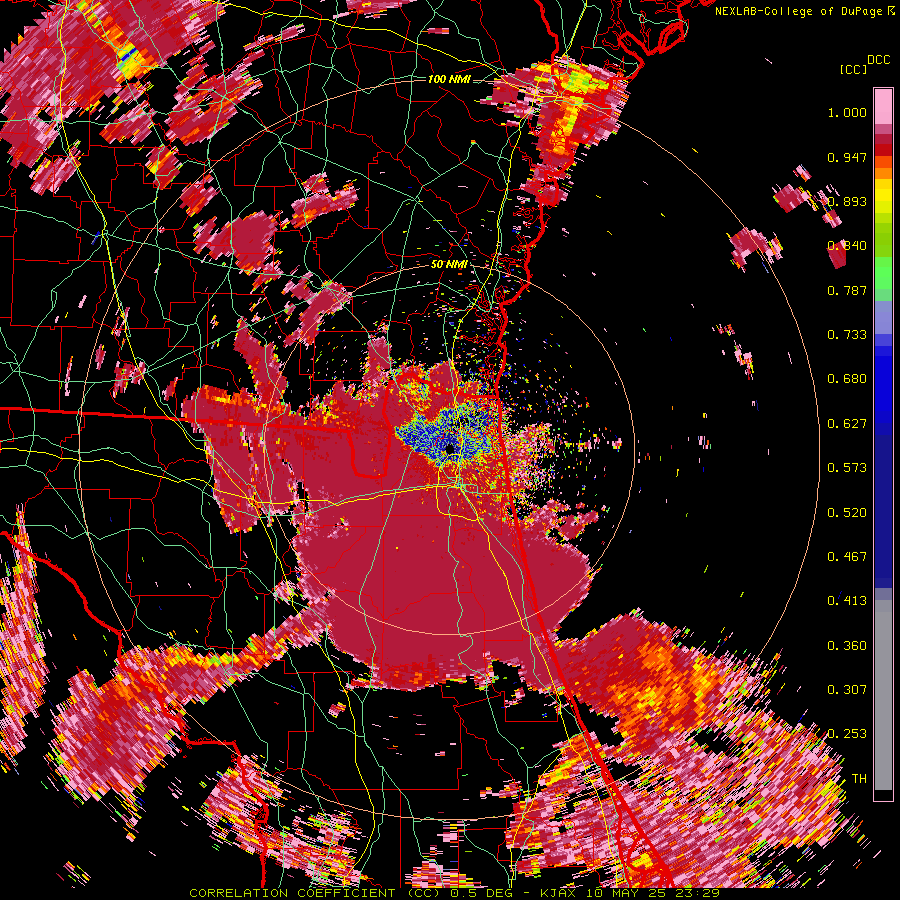Image resolution: width=900 pixels, height=900 pixels.
Task: Click the 0.787 scale value
Action: tap(847, 290)
